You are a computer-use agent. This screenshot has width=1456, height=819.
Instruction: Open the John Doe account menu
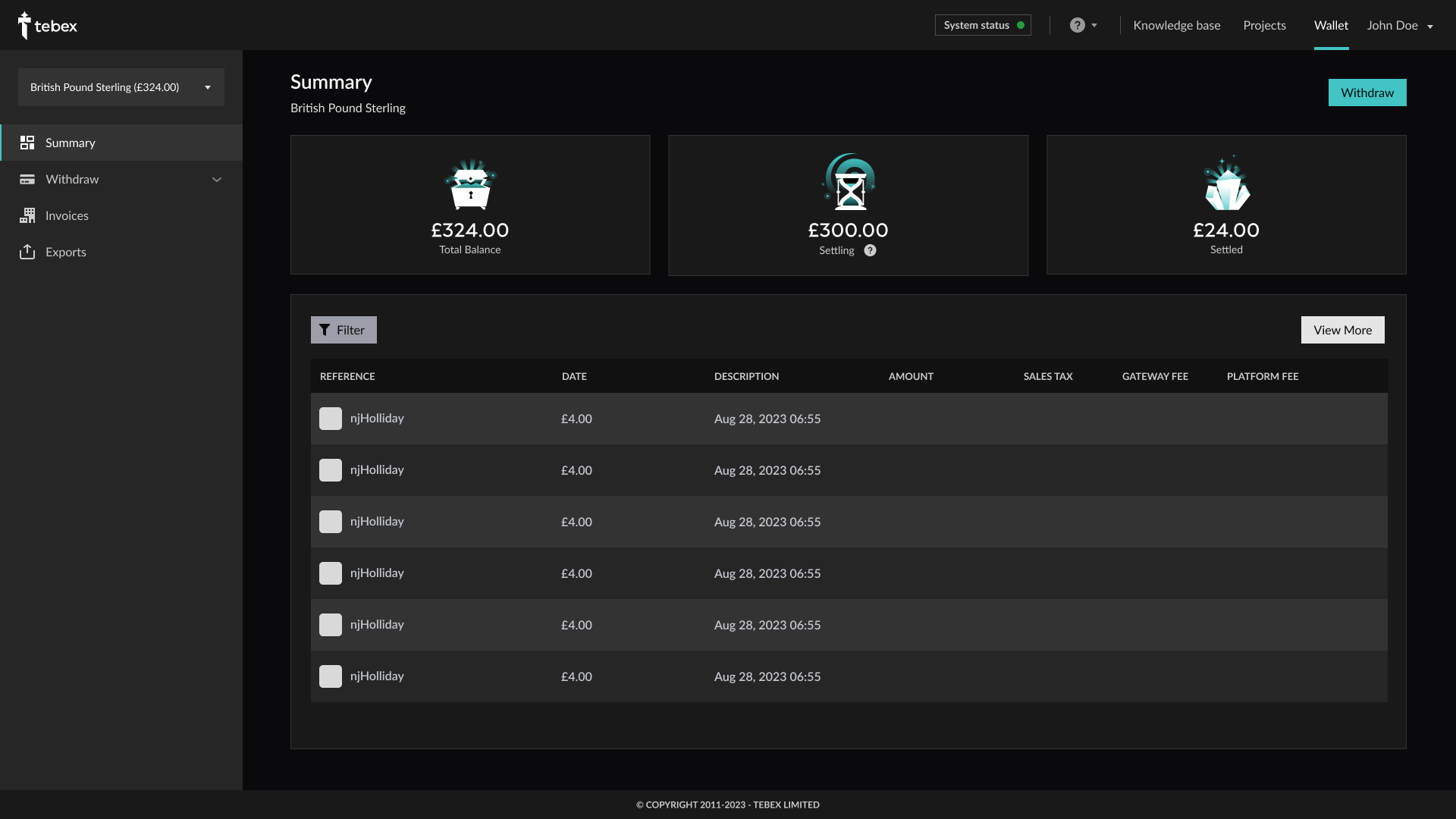(1400, 26)
